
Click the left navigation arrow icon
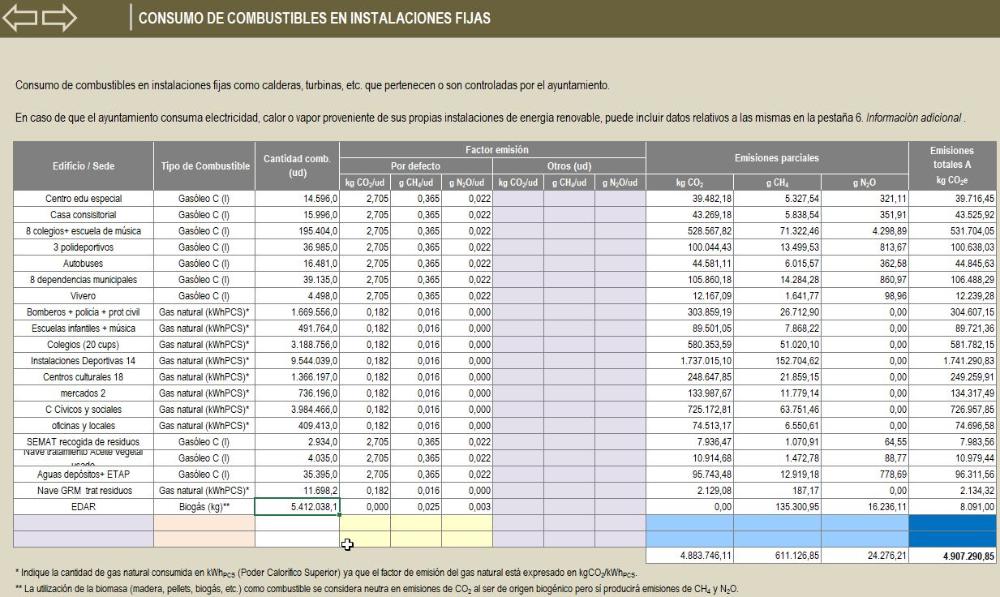point(21,17)
